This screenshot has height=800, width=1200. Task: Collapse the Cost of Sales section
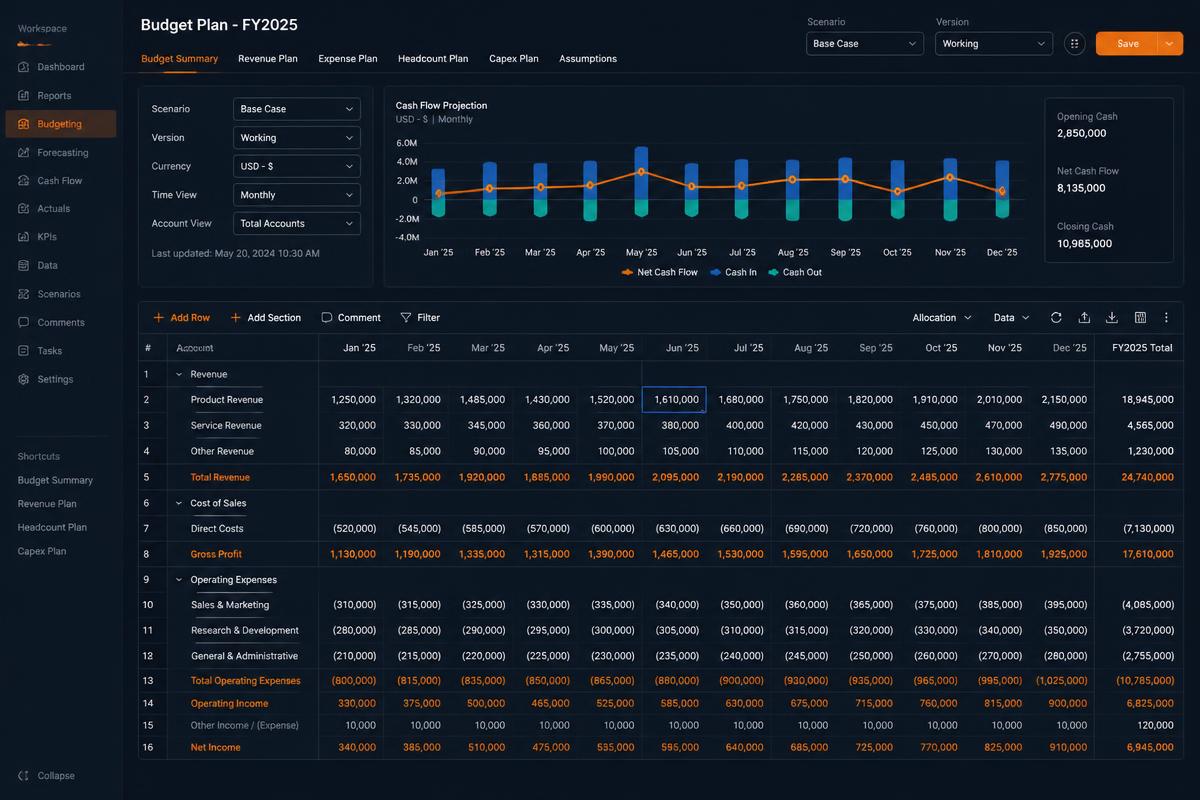point(179,503)
